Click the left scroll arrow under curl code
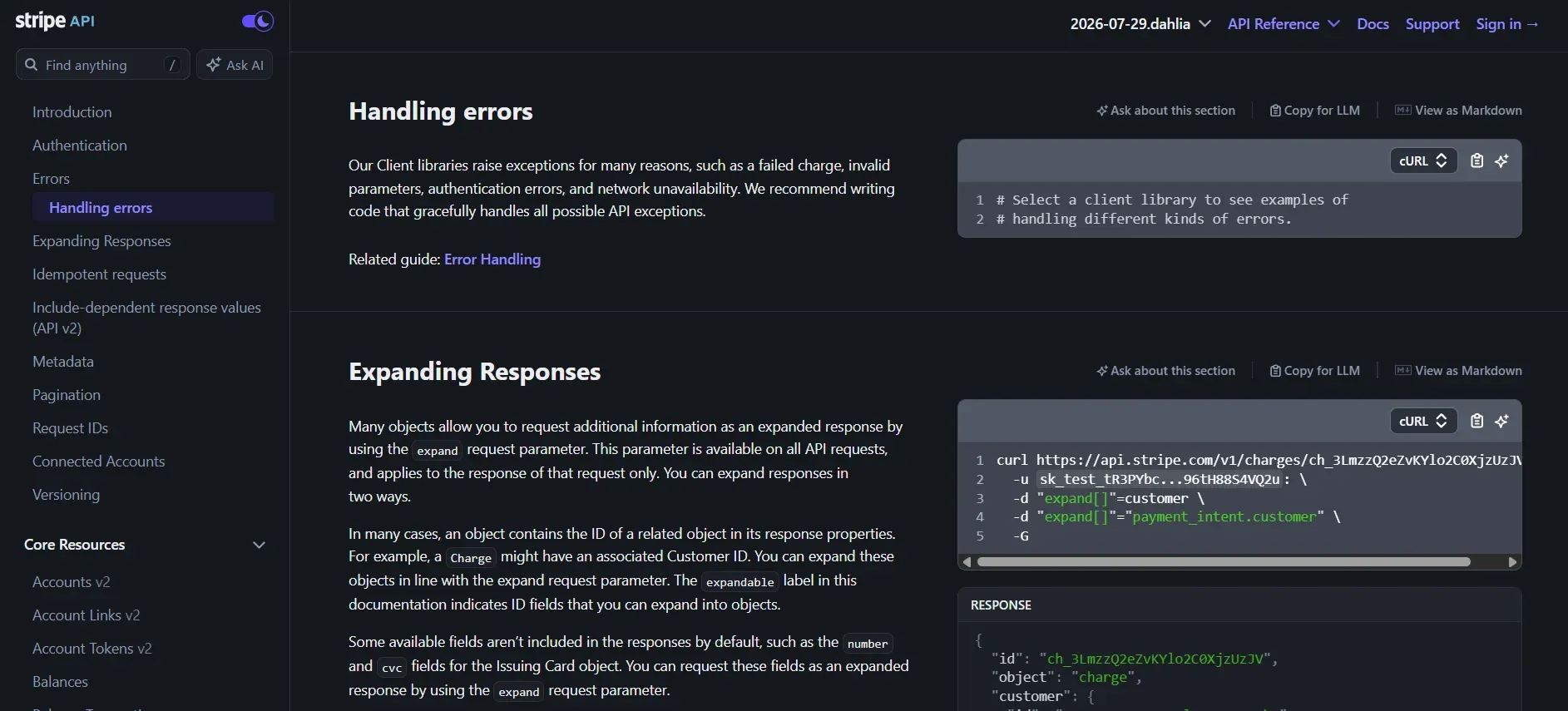Image resolution: width=1568 pixels, height=711 pixels. click(x=967, y=562)
